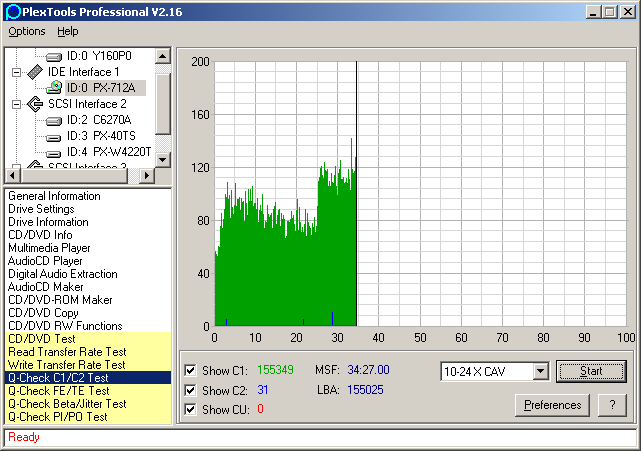This screenshot has height=451, width=641.
Task: Select General Information function
Action: (x=54, y=196)
